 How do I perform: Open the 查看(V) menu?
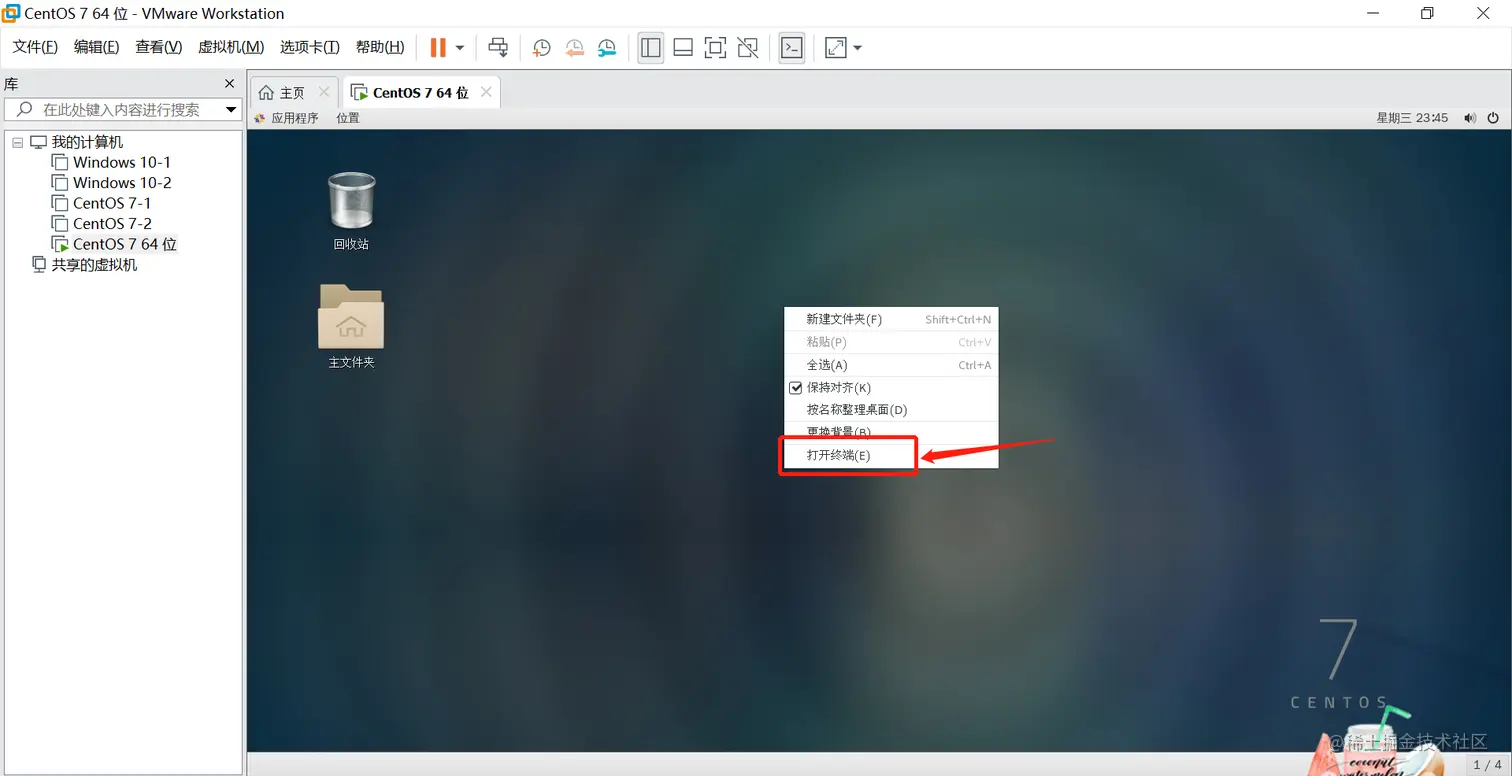(x=159, y=47)
